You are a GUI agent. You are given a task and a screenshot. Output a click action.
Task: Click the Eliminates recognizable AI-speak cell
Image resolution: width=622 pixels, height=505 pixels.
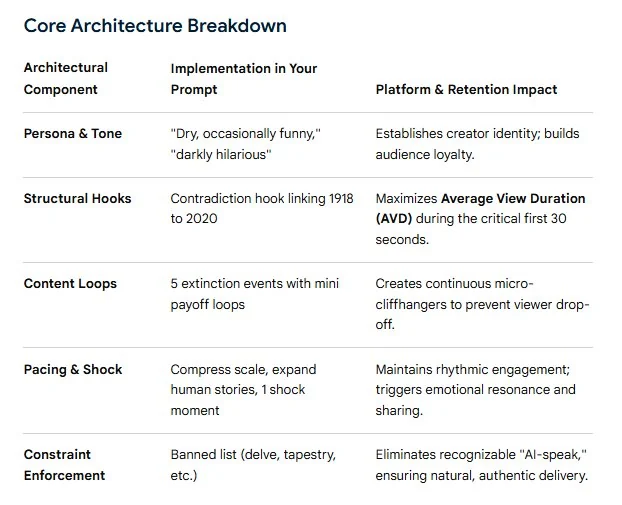(482, 465)
